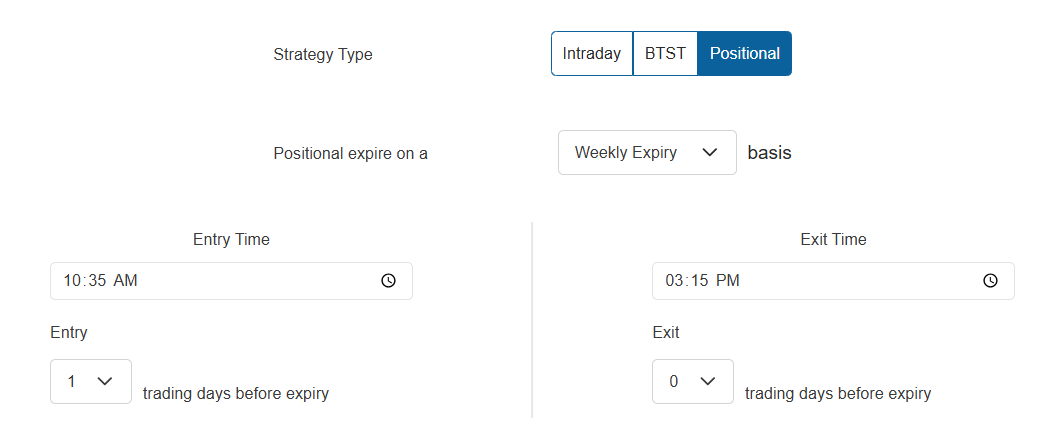Choose the Positional strategy option
This screenshot has height=429, width=1055.
[x=744, y=54]
